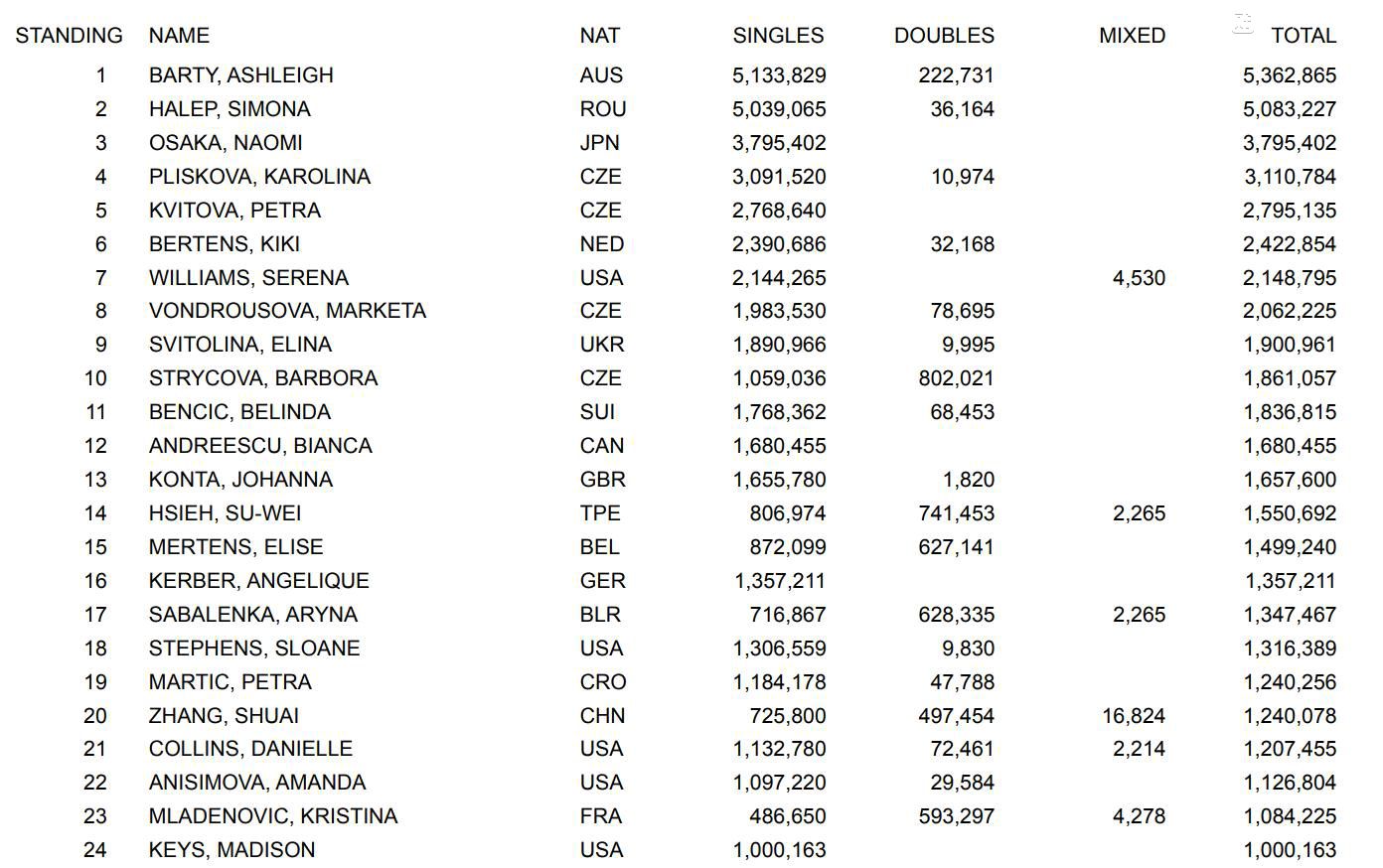Screen dimensions: 1383x868
Task: Select the DOUBLES column header
Action: click(944, 36)
